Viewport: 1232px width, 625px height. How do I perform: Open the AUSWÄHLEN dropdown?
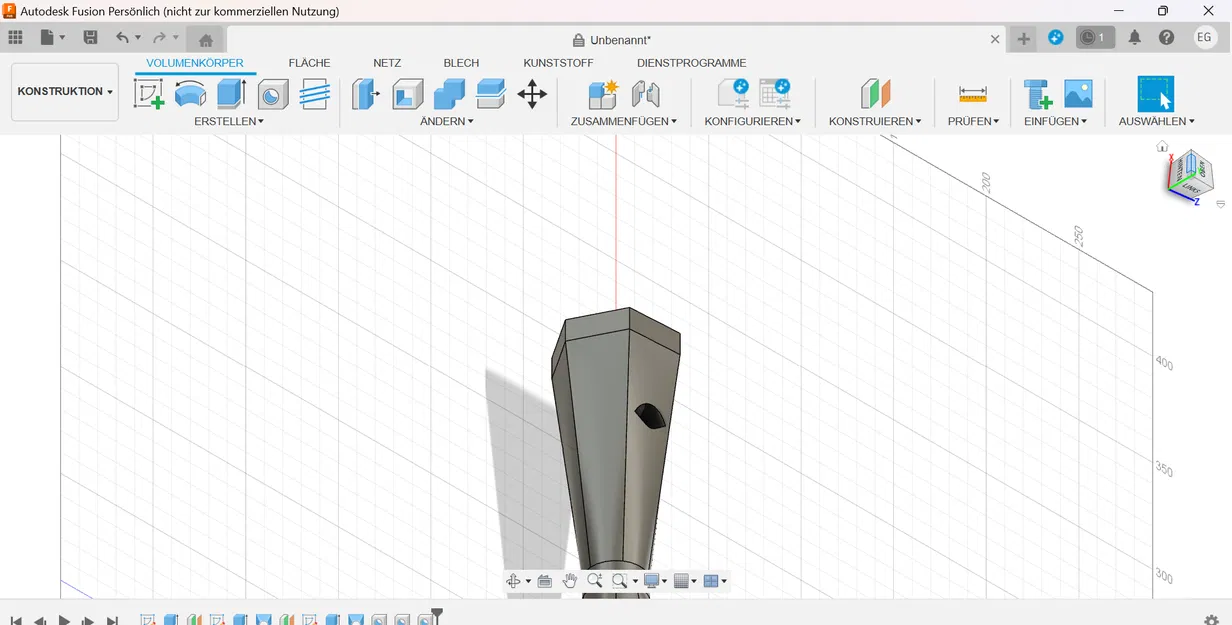[1157, 121]
